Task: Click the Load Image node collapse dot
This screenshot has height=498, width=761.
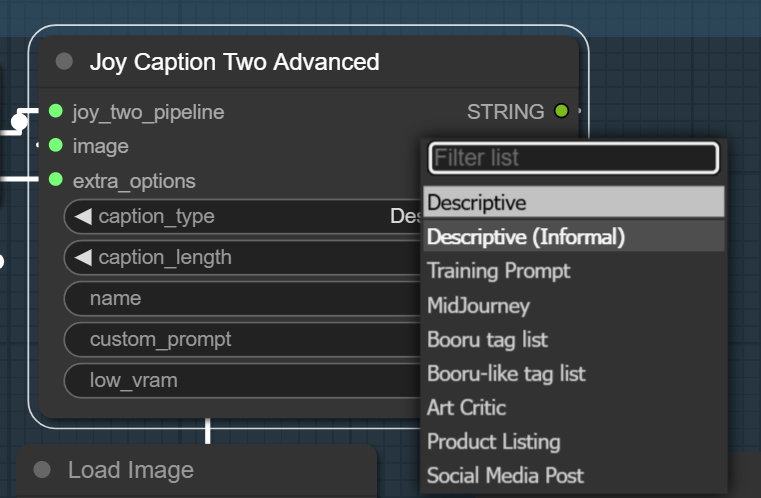Action: click(x=42, y=469)
